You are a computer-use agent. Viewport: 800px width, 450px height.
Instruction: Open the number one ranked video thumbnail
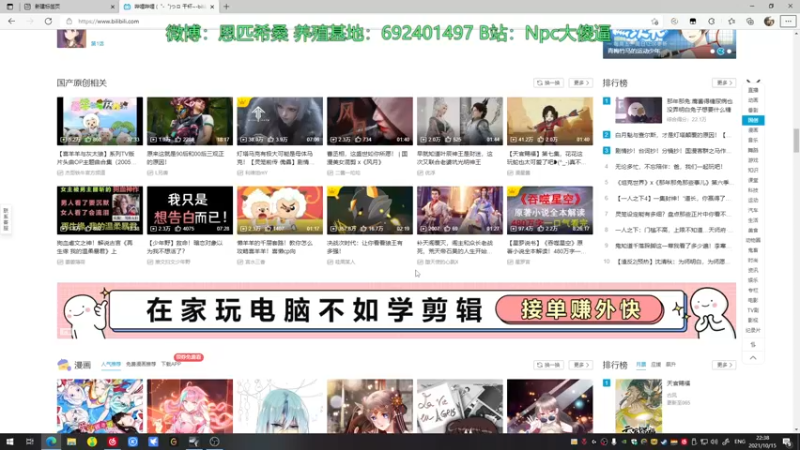tap(638, 110)
